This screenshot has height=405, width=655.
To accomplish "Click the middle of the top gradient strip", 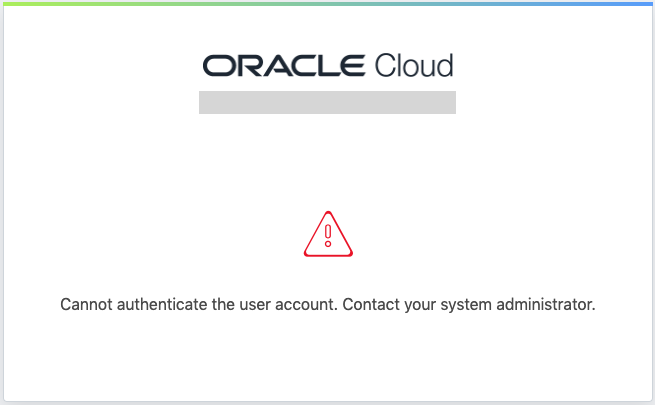I will (327, 3).
